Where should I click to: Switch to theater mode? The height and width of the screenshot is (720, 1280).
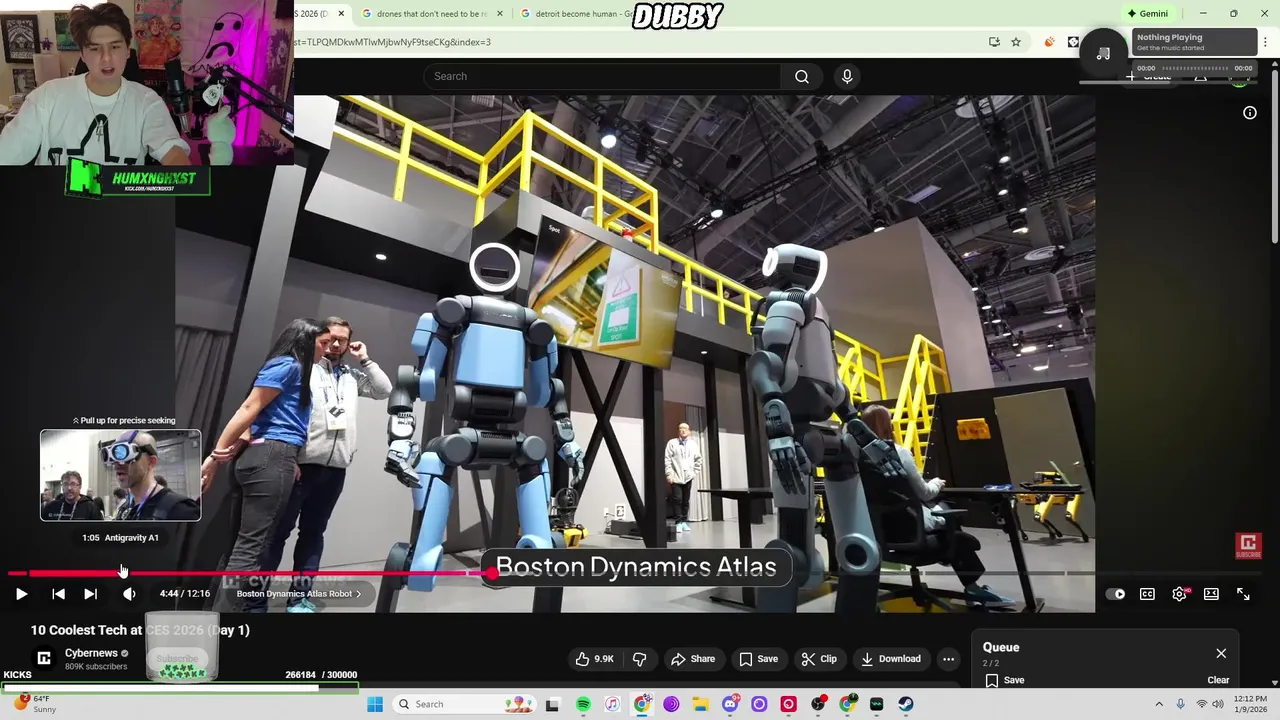pyautogui.click(x=1211, y=594)
